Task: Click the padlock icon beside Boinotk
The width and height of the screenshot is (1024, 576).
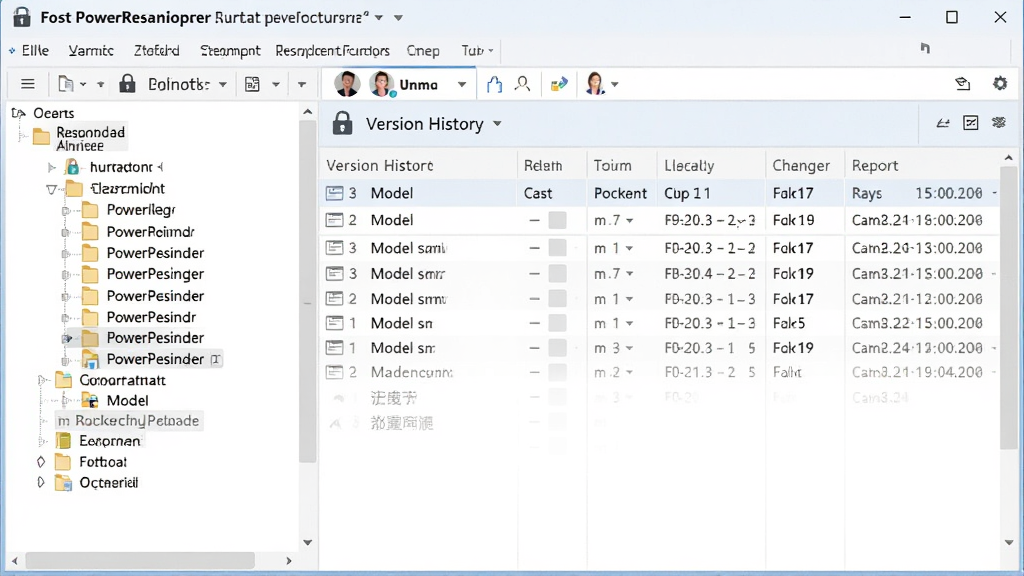Action: tap(127, 84)
